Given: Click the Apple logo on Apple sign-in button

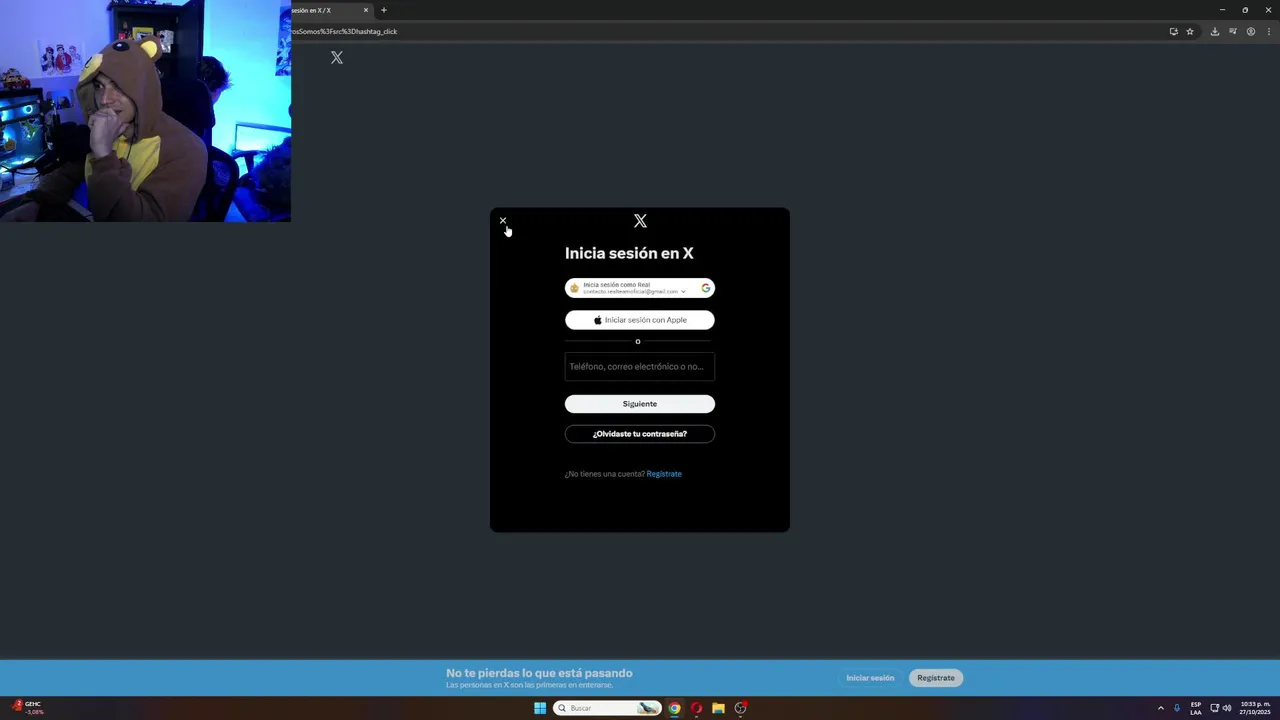Looking at the screenshot, I should [x=598, y=320].
